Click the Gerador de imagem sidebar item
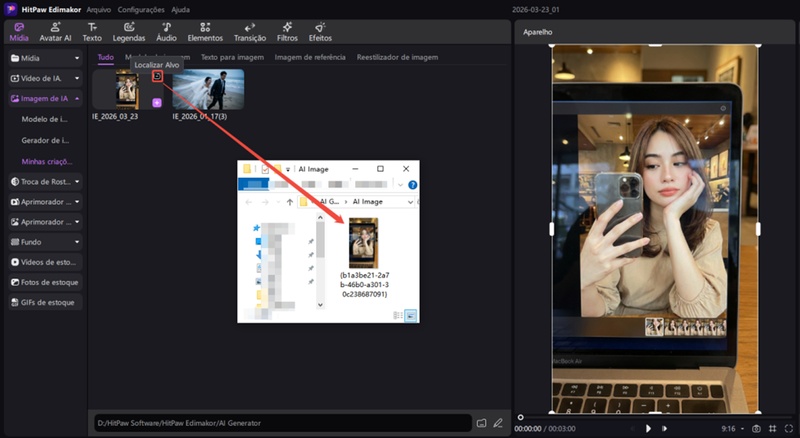The image size is (800, 438). point(45,140)
